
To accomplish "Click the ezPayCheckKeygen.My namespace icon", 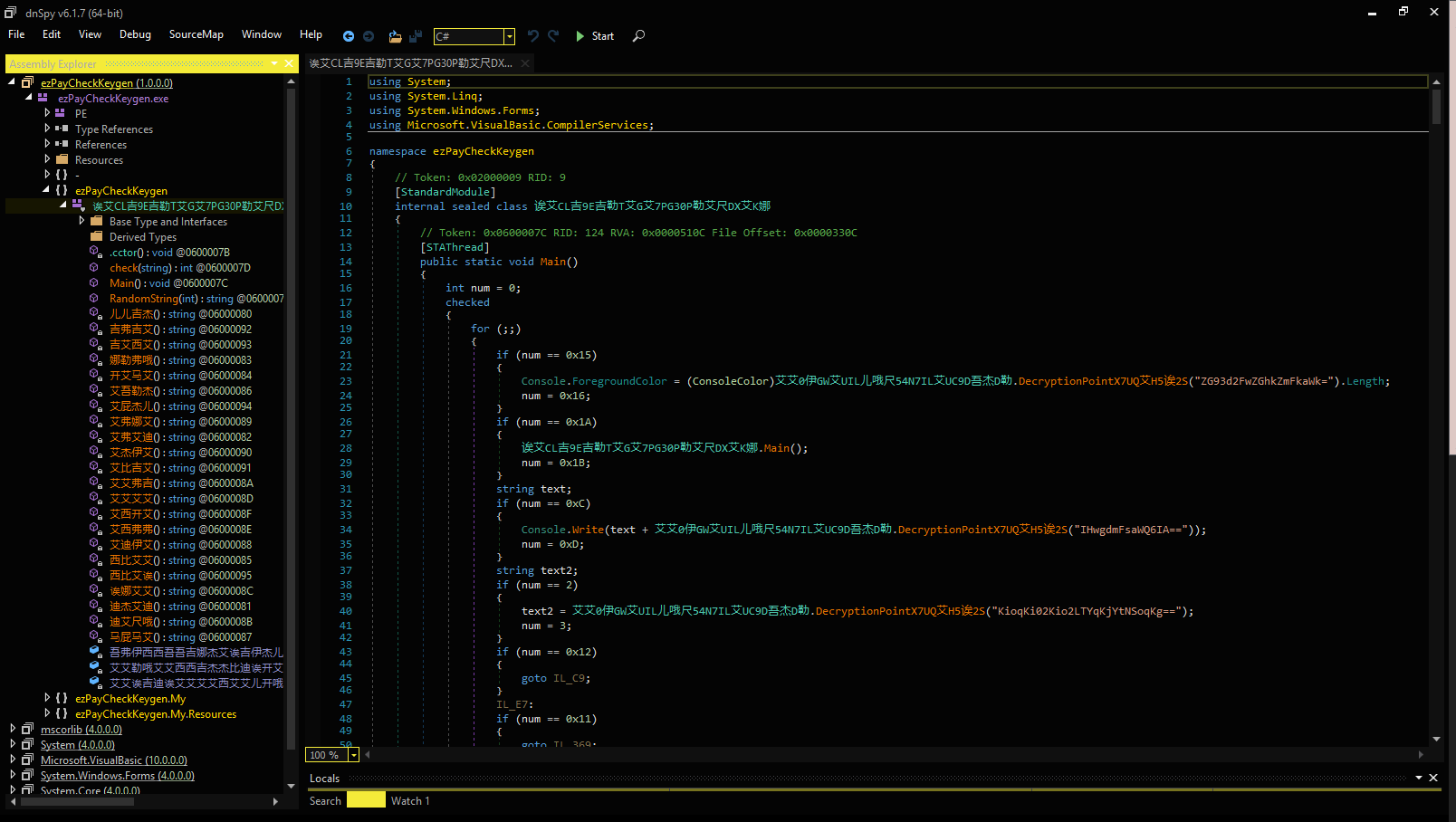I will [62, 698].
